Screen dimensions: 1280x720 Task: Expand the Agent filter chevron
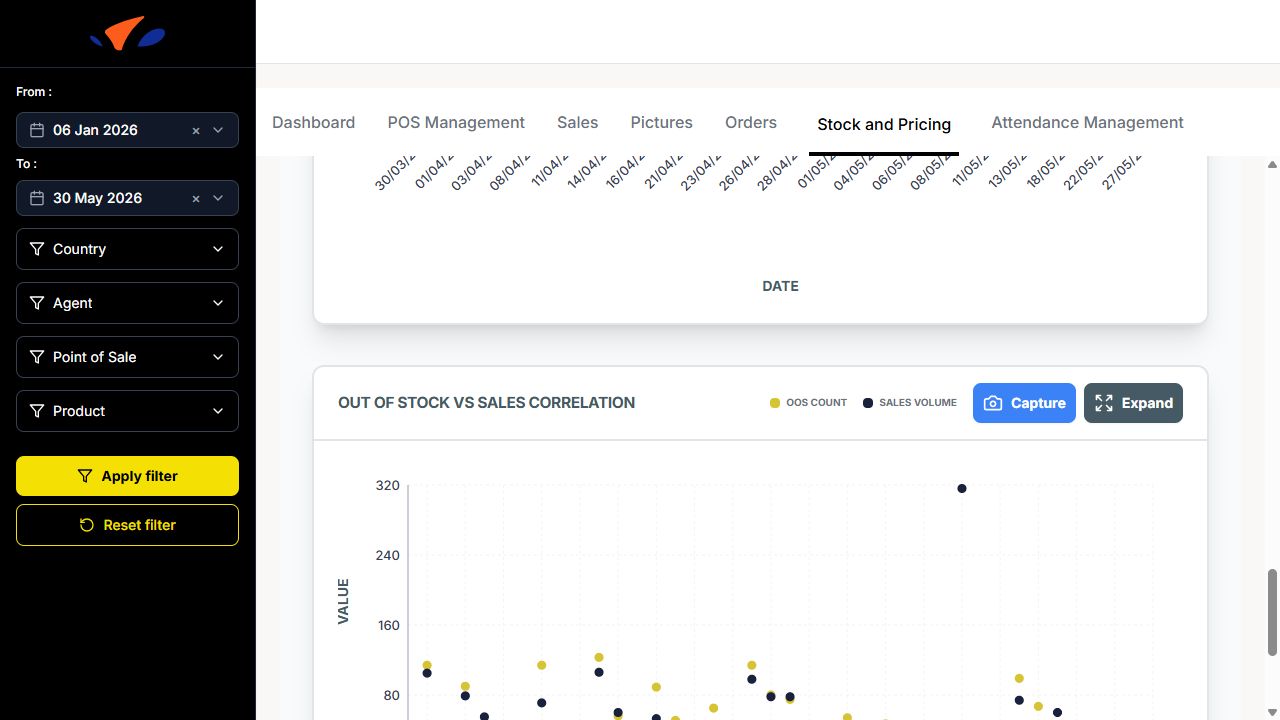(x=218, y=303)
